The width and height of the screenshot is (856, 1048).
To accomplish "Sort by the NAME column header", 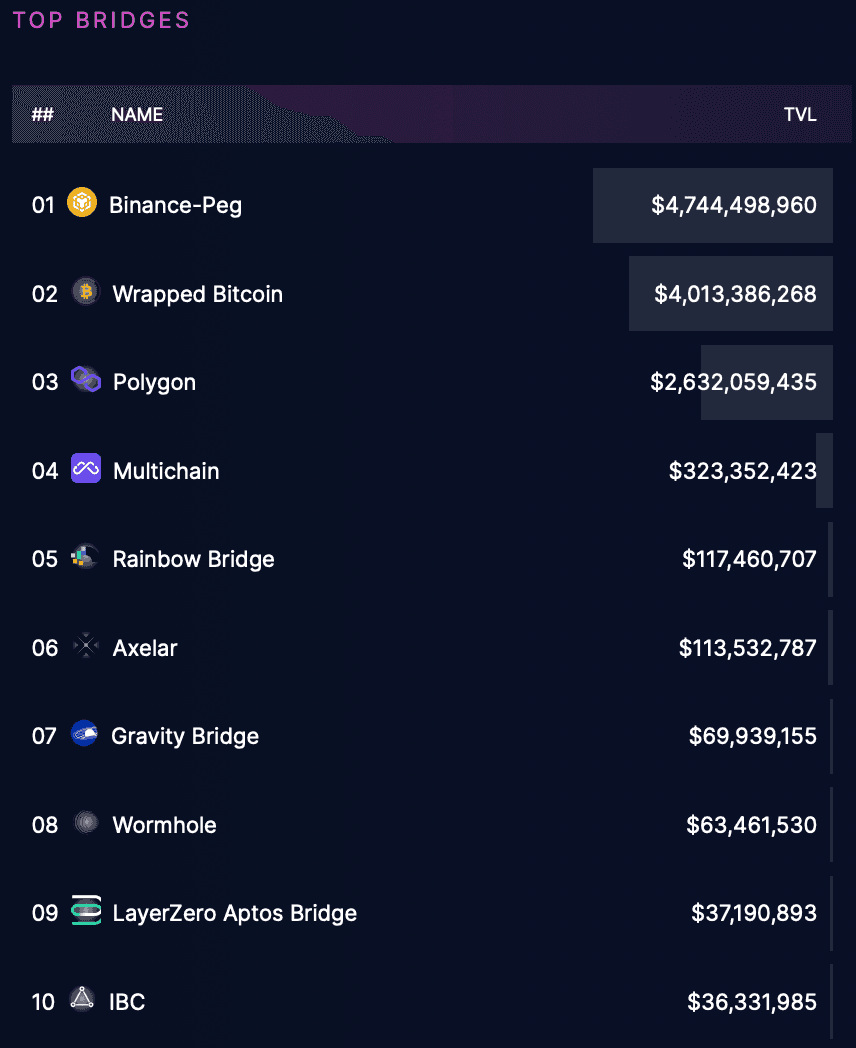I will [137, 115].
